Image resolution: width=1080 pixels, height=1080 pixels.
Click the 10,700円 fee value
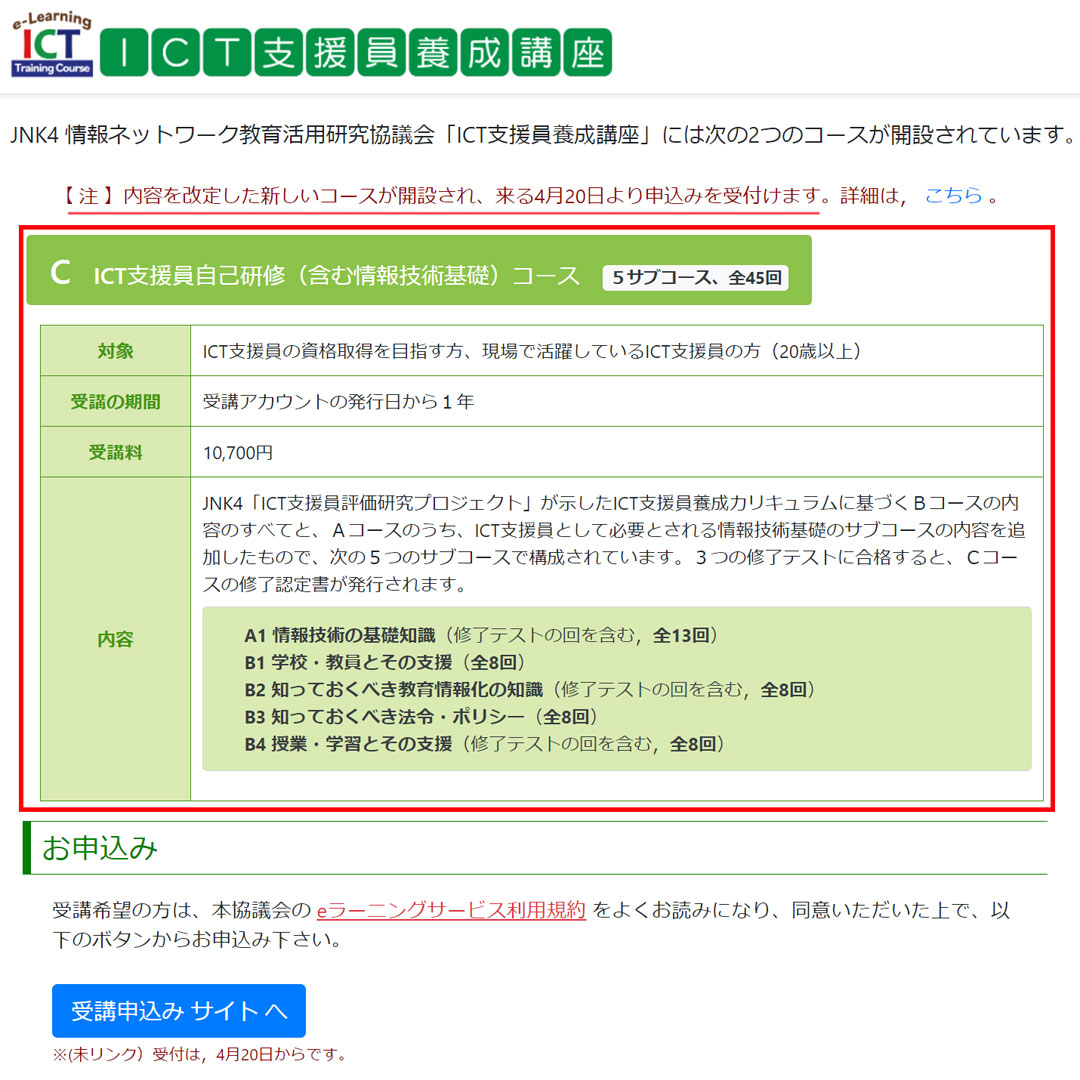click(x=238, y=453)
